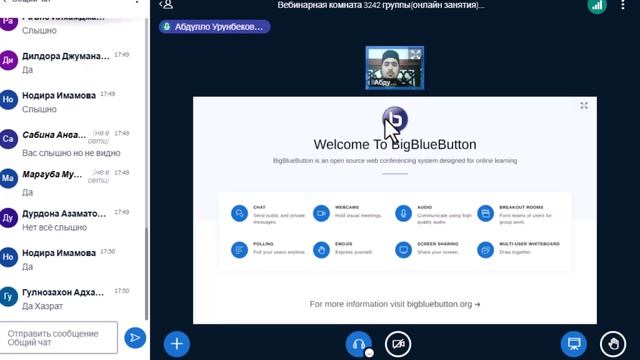Click the Сабина avatar in chat

pyautogui.click(x=8, y=139)
